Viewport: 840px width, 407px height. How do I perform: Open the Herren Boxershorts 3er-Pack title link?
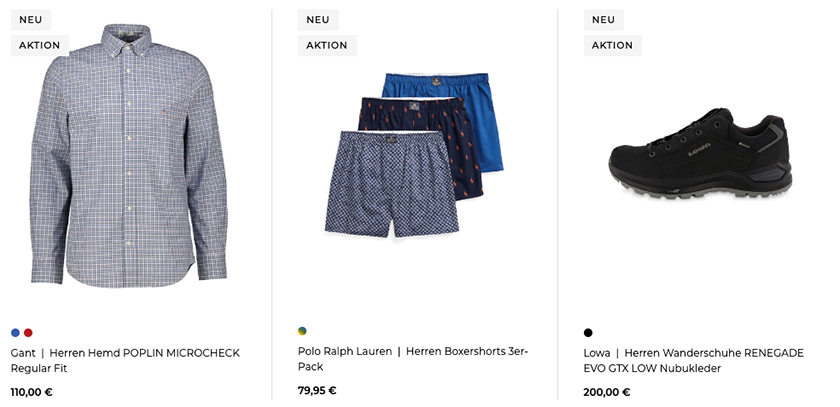(412, 359)
